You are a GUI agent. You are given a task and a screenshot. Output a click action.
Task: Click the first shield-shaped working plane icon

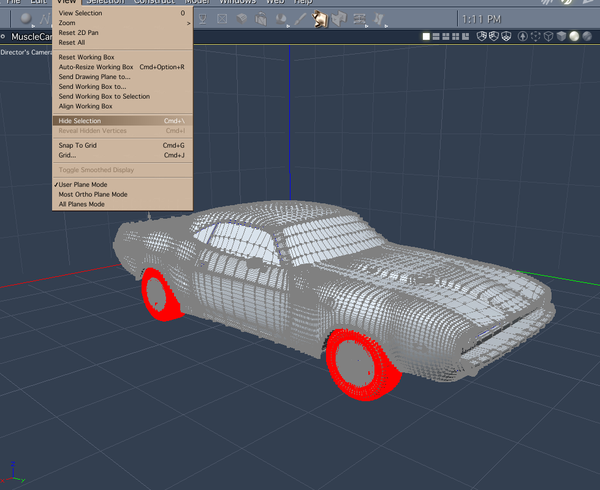[481, 36]
